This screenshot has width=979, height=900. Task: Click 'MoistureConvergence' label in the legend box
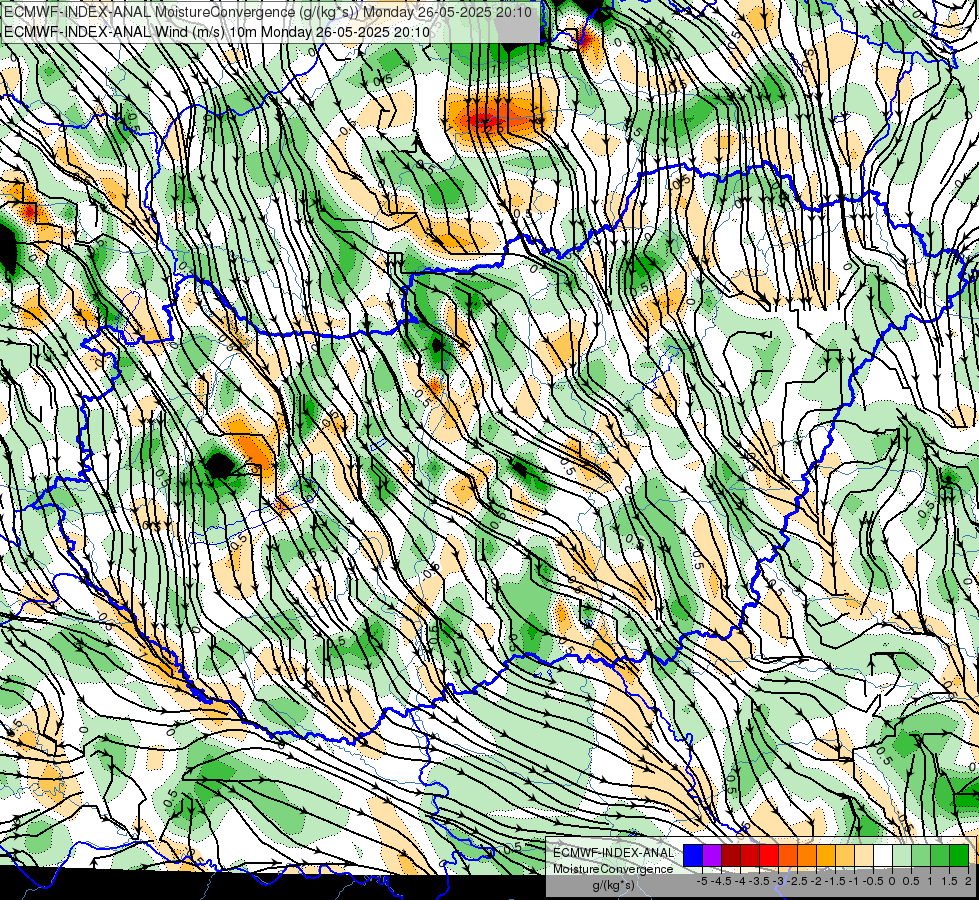tap(613, 869)
